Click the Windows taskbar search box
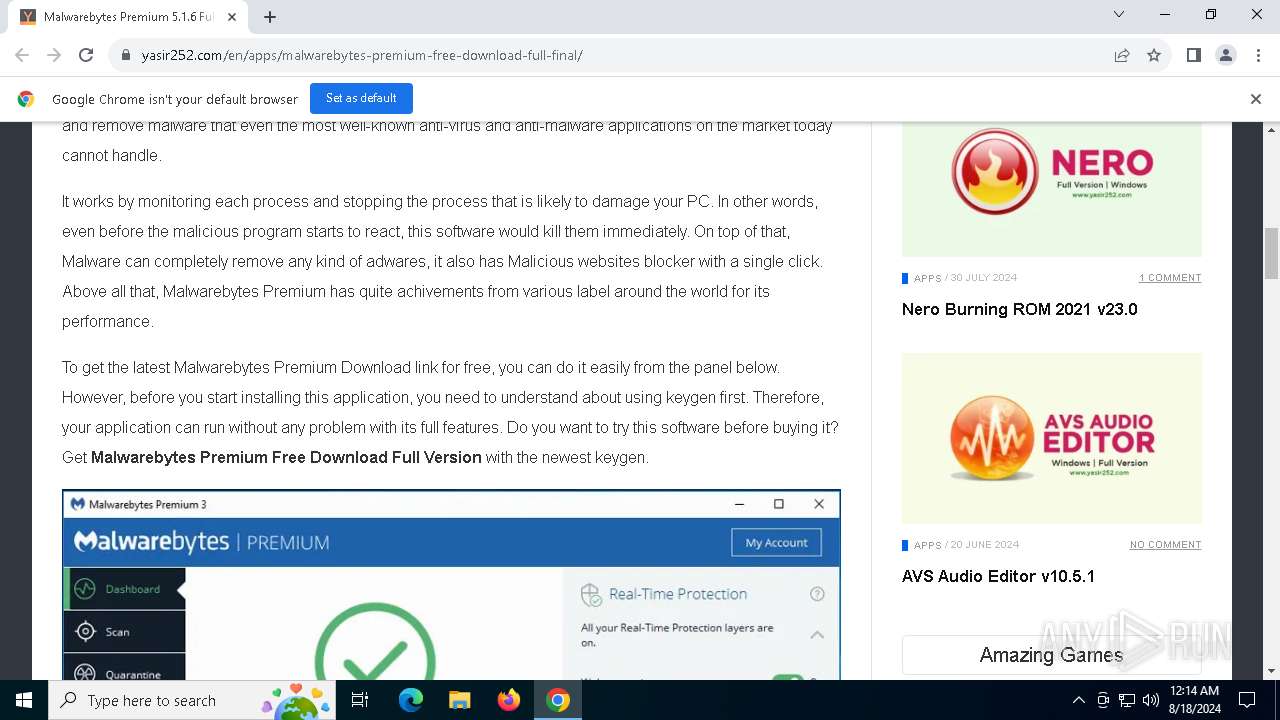1280x720 pixels. (x=193, y=700)
